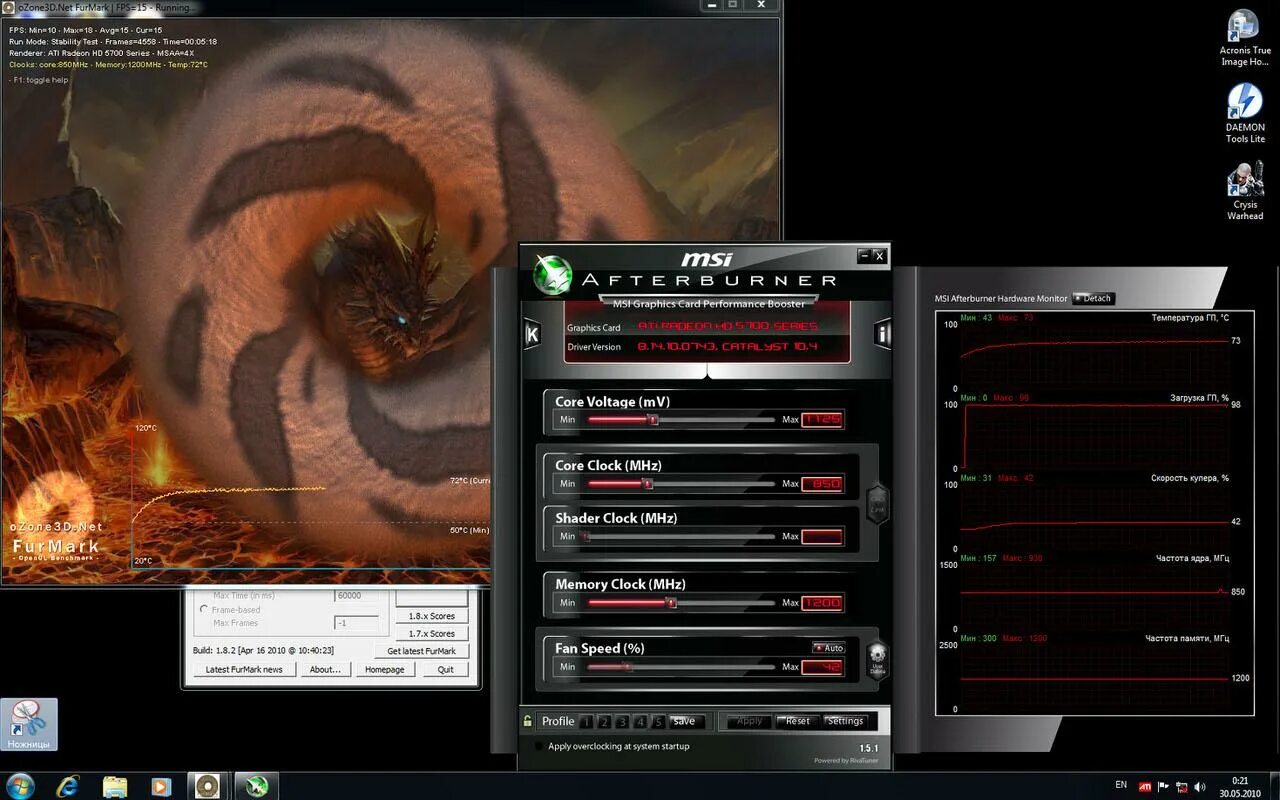Click the User Define fan icon button
This screenshot has height=800, width=1280.
[x=877, y=659]
